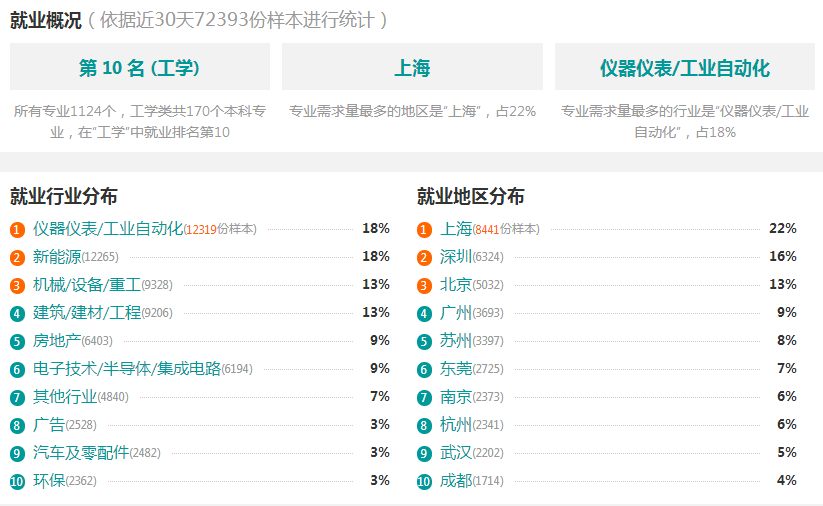823x506 pixels.
Task: Click the 上海 summary box
Action: 412,67
